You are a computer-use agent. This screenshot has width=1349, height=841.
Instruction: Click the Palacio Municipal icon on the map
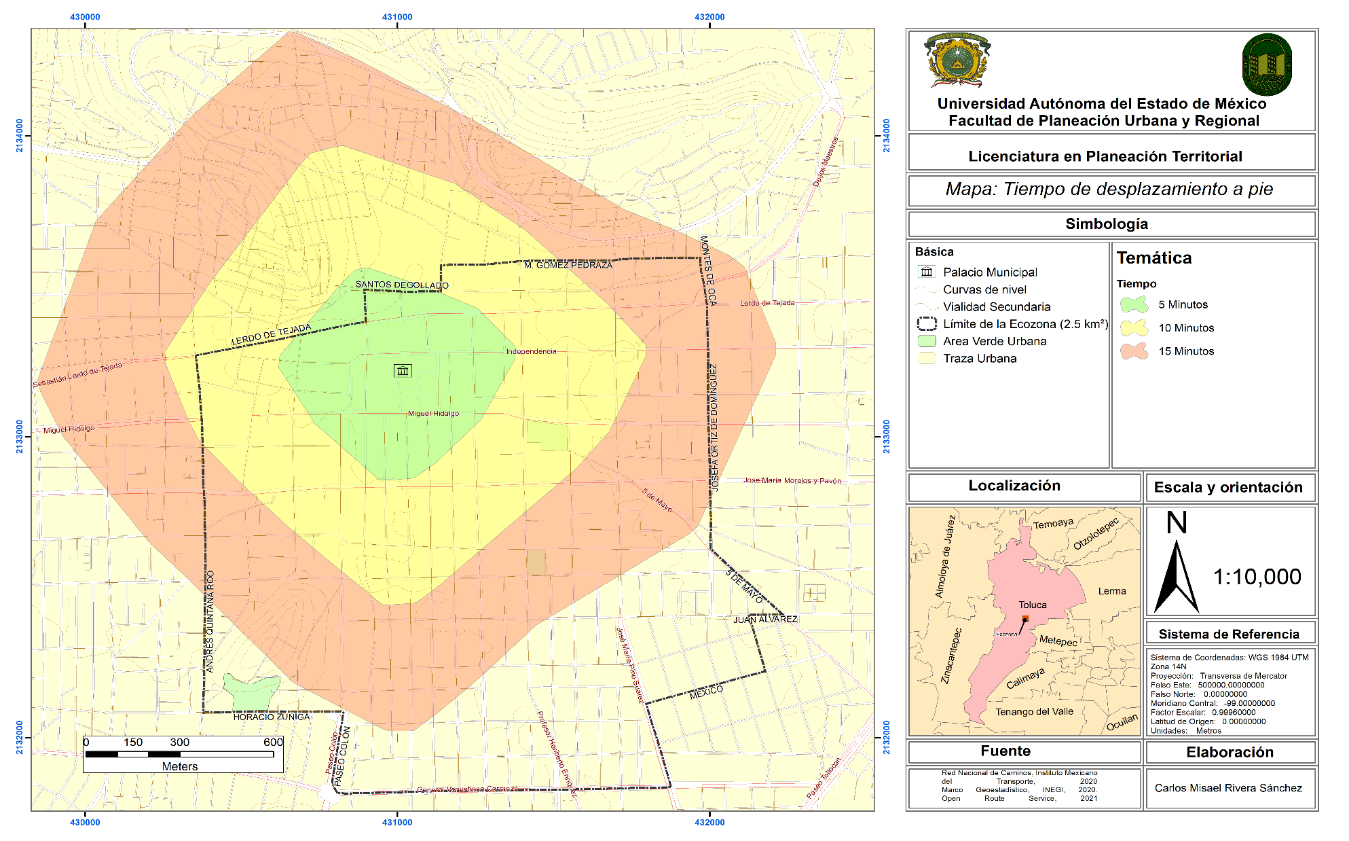tap(402, 371)
